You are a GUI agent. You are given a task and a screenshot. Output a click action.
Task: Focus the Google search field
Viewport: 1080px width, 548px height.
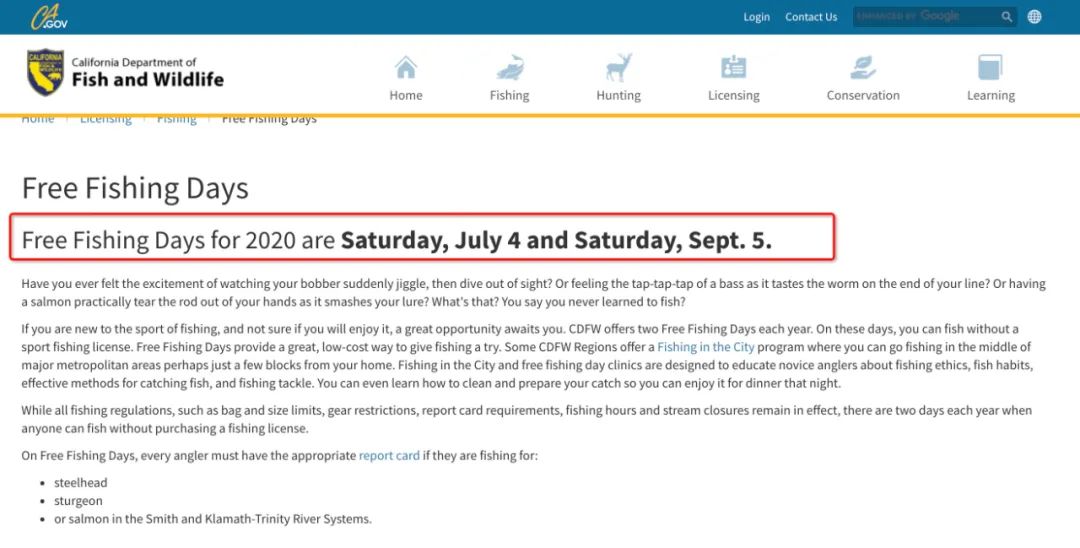click(x=926, y=17)
